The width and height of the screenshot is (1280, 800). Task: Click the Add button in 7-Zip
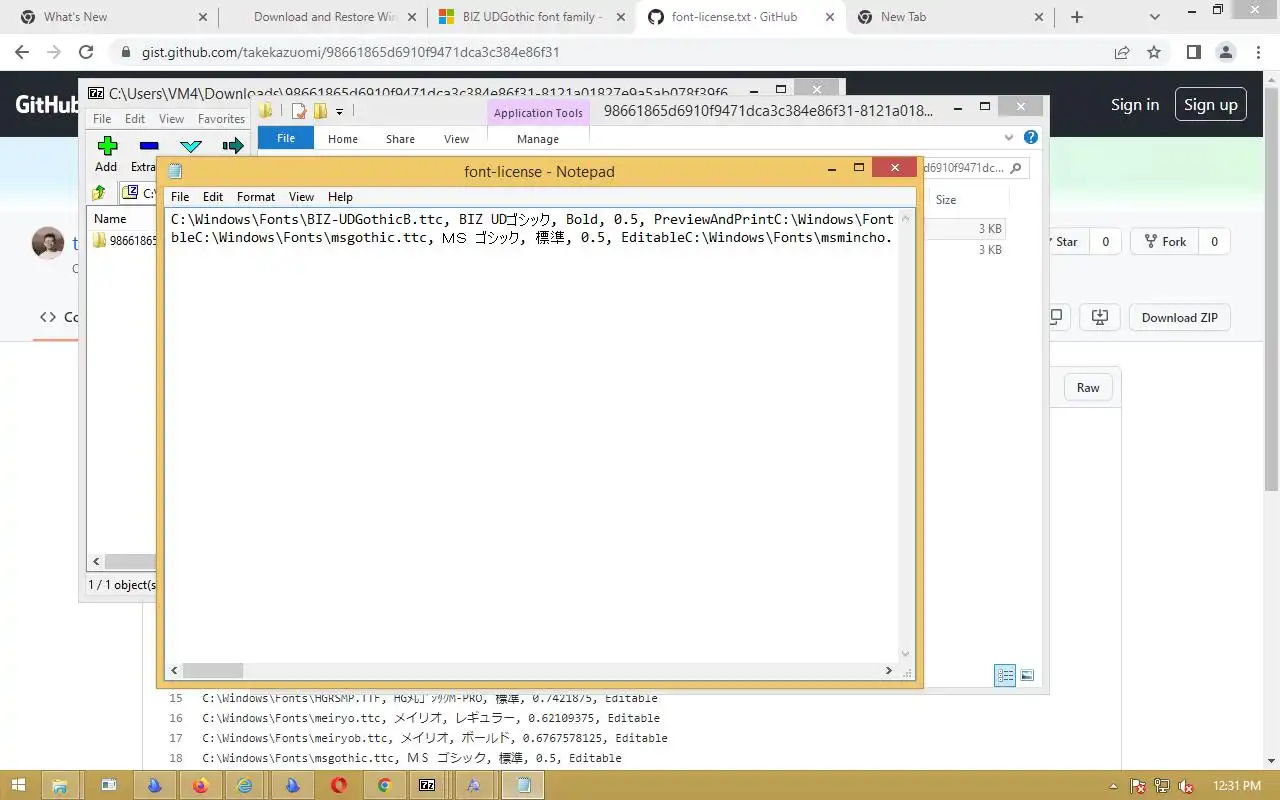tap(106, 155)
